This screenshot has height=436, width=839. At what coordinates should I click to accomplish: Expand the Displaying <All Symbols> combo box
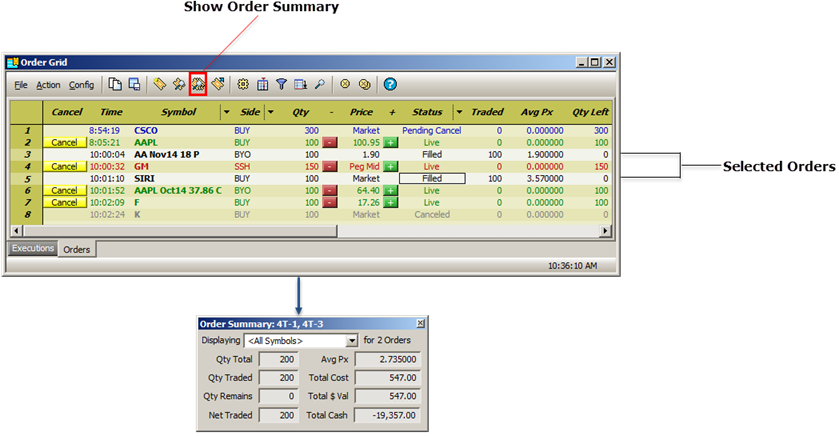(352, 341)
